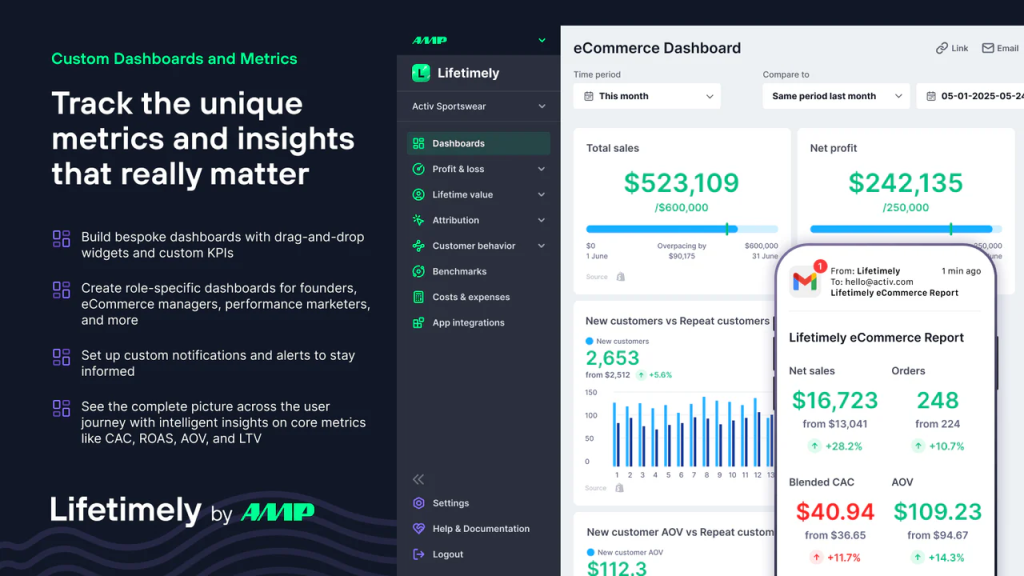
Task: Click the Lifetimely logo icon above the sidebar
Action: pyautogui.click(x=421, y=72)
